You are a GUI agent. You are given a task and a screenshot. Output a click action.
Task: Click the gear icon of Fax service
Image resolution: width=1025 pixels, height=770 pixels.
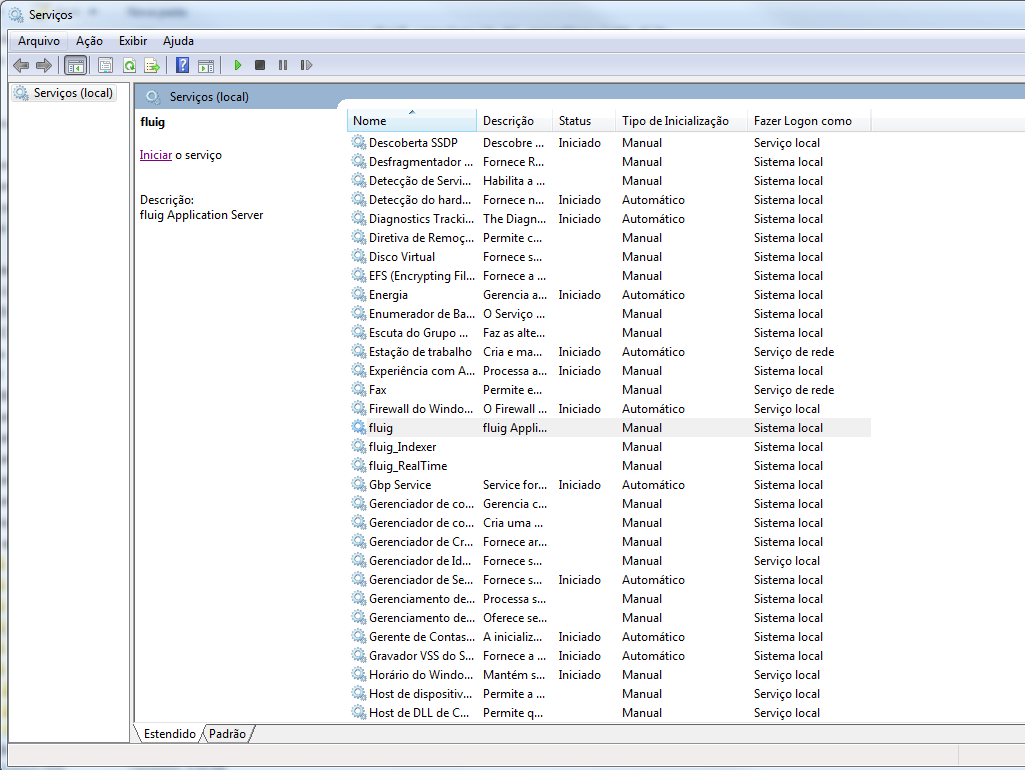[359, 390]
